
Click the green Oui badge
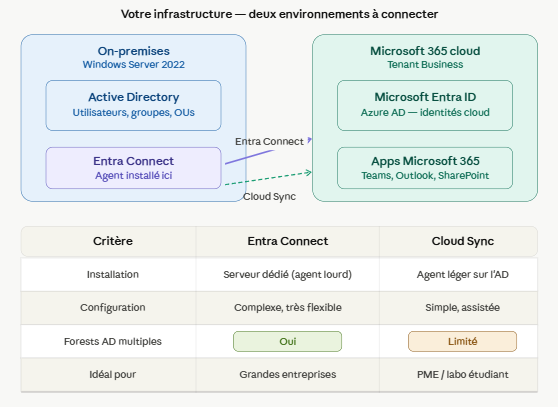288,342
